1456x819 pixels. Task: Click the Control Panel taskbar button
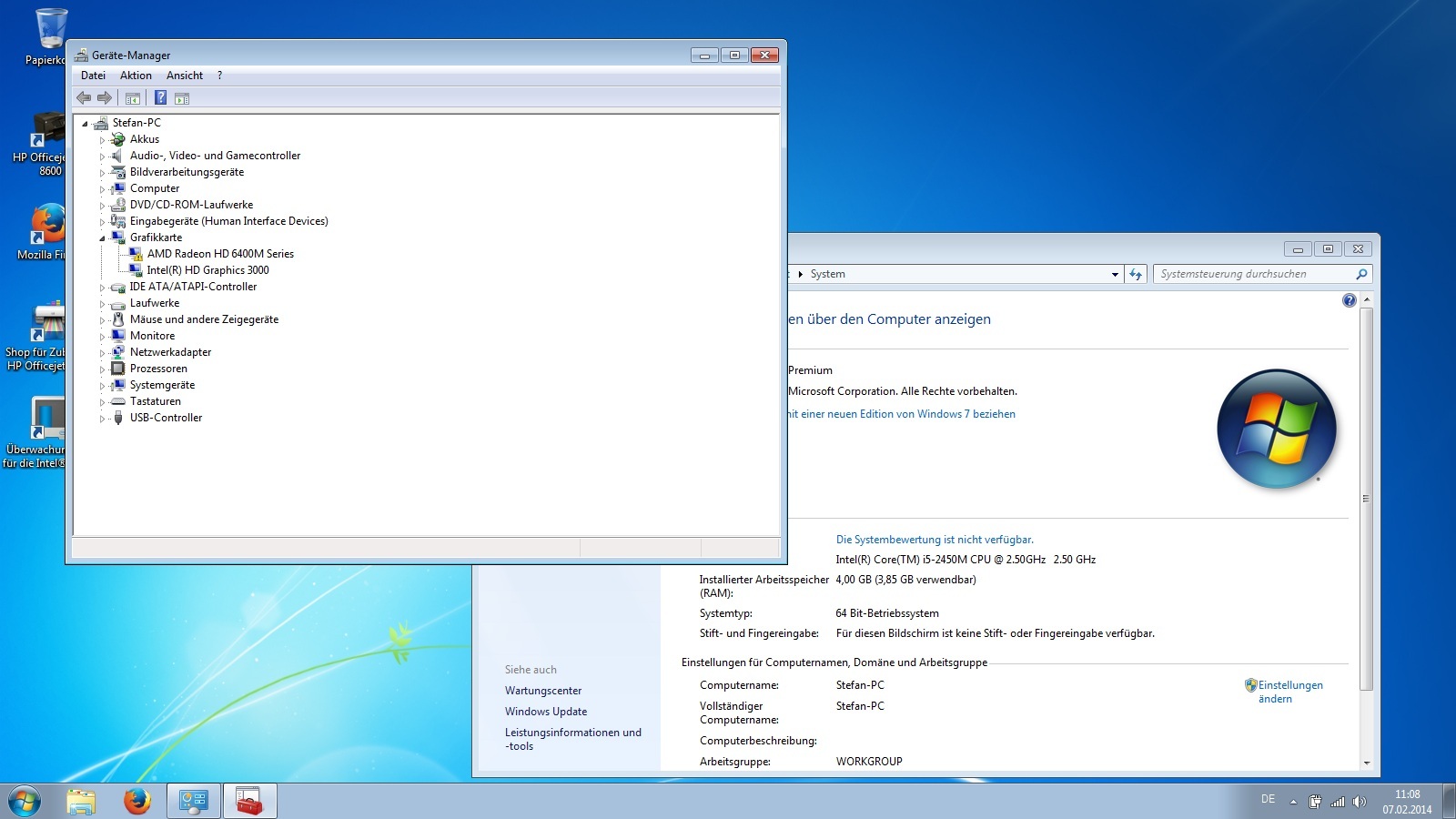pos(193,802)
